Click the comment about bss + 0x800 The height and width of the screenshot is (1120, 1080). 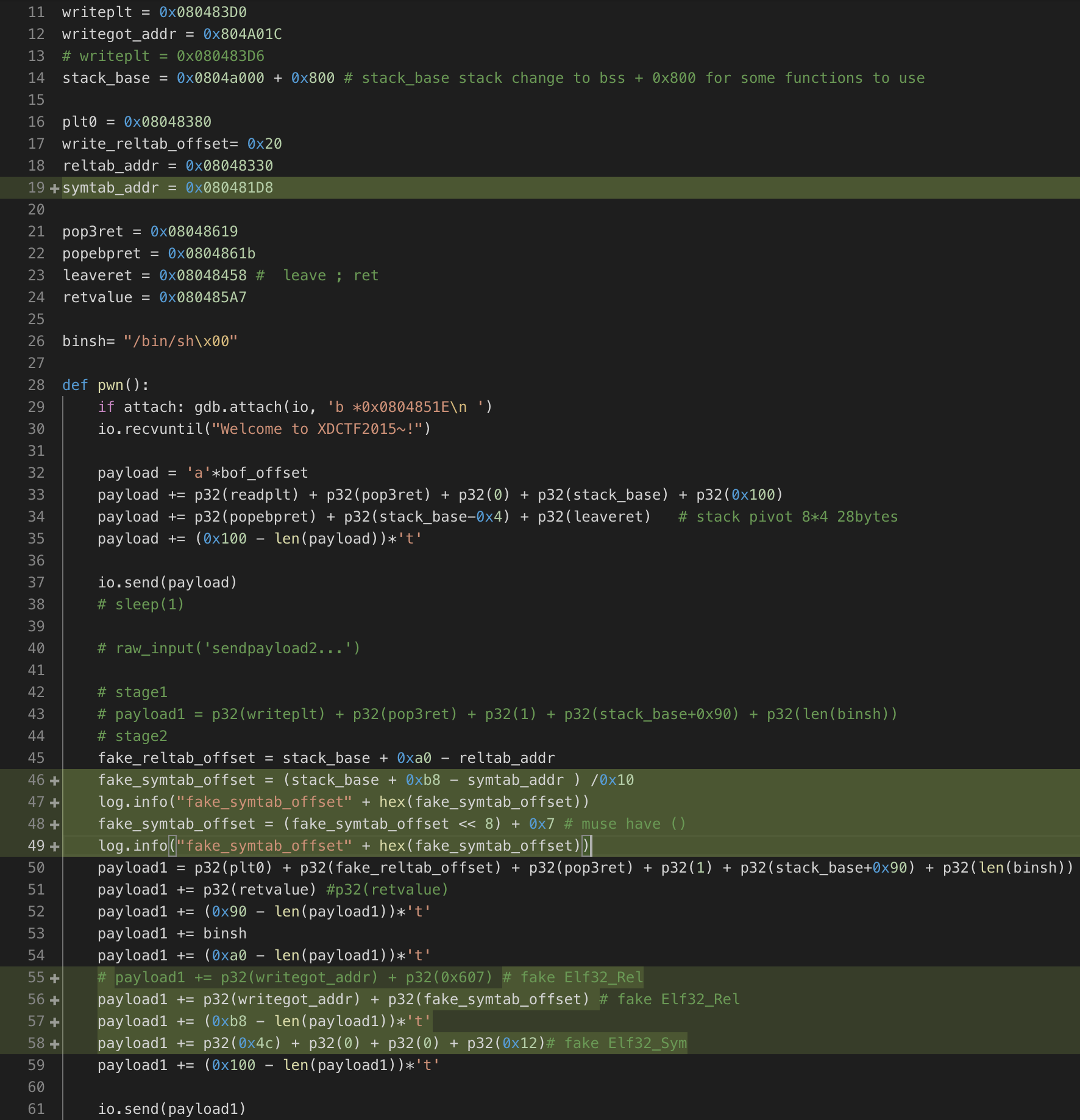click(634, 78)
